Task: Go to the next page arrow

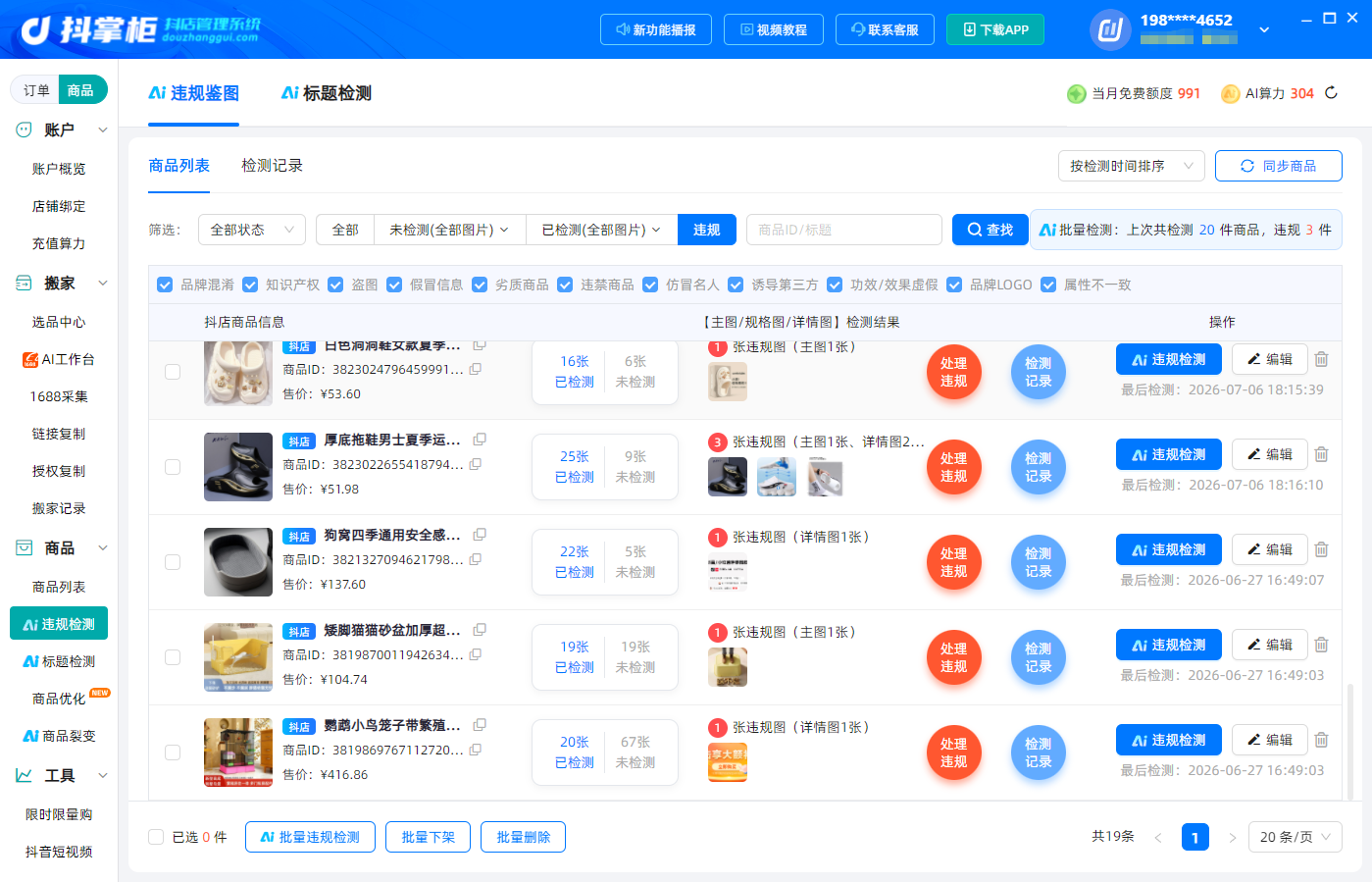Action: tap(1233, 838)
